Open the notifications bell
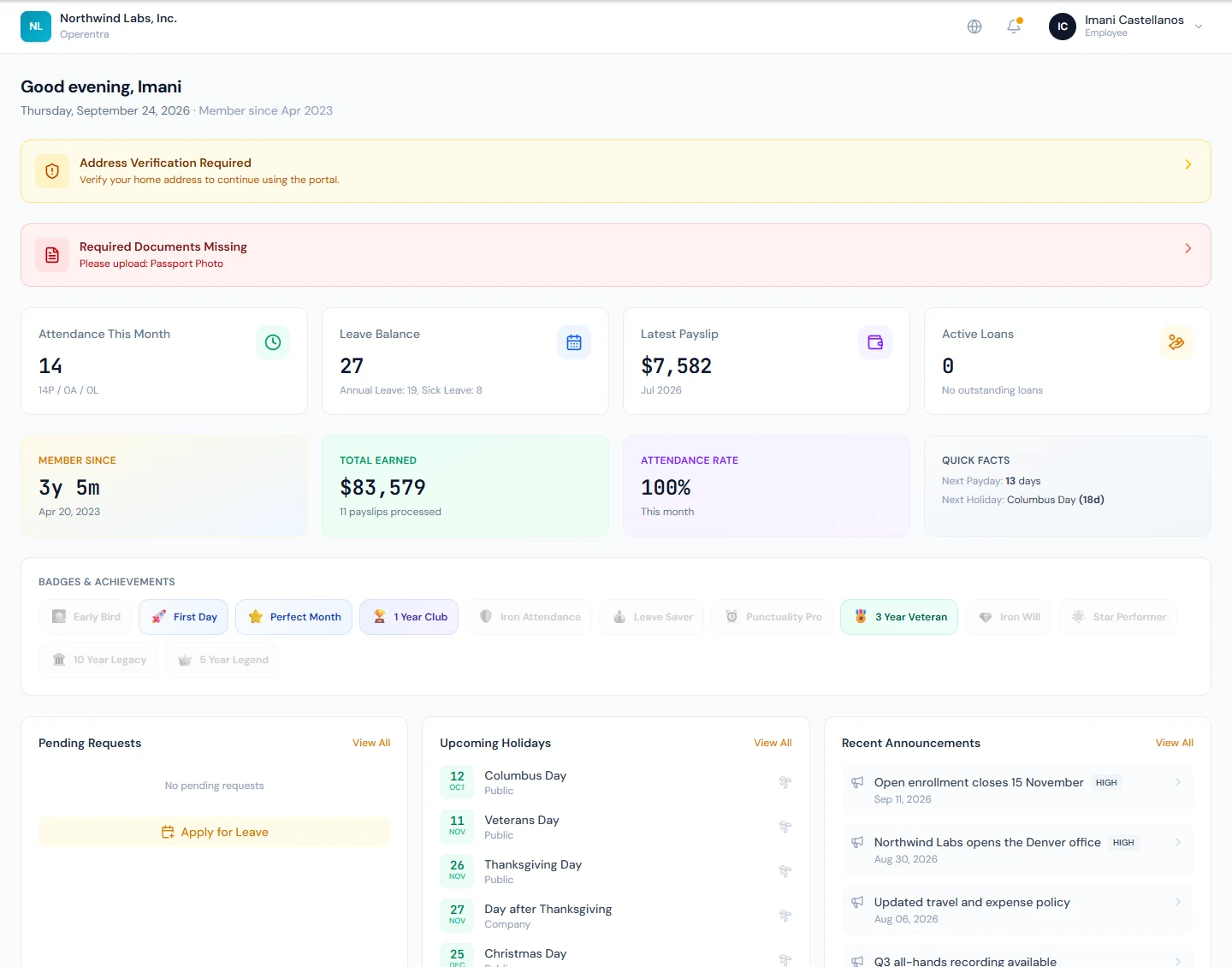Image resolution: width=1232 pixels, height=967 pixels. [1014, 27]
